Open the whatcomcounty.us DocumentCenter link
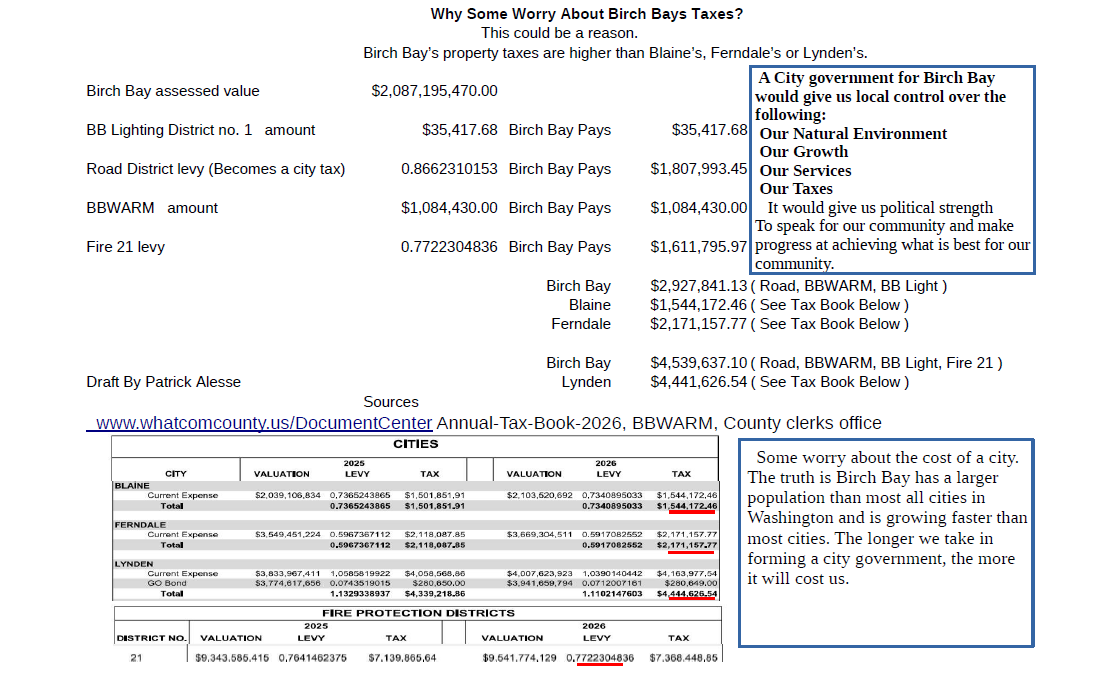Image resolution: width=1114 pixels, height=684 pixels. [x=264, y=423]
